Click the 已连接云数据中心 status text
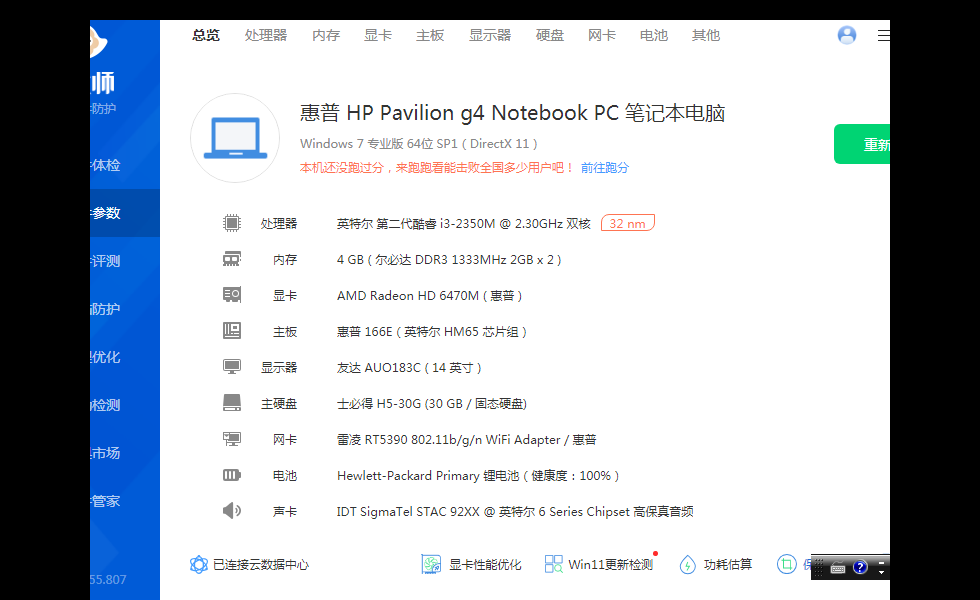The height and width of the screenshot is (600, 980). click(x=261, y=565)
